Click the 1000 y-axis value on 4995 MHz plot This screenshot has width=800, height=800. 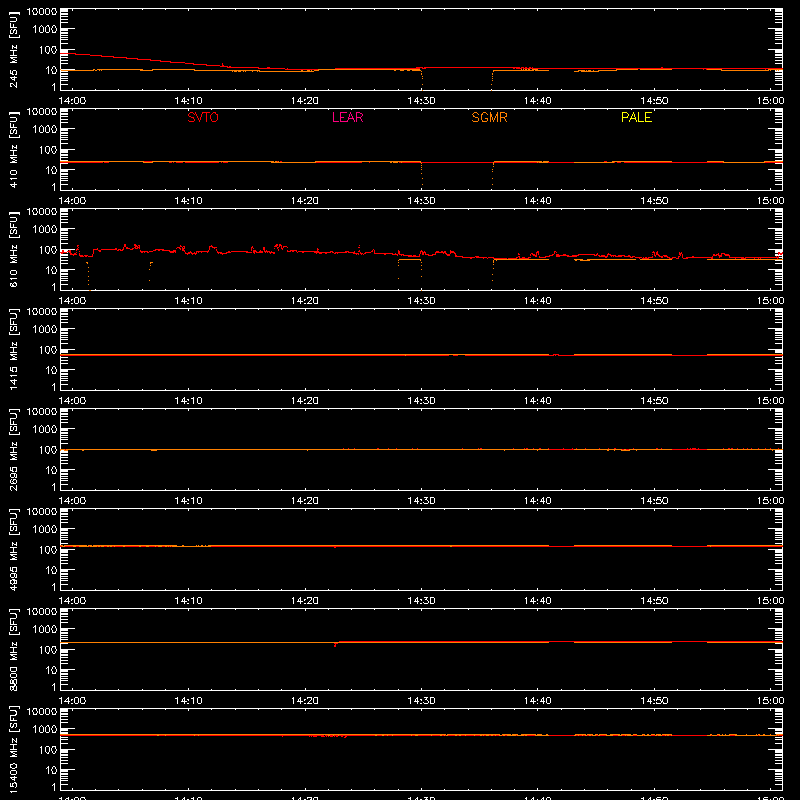[x=45, y=530]
